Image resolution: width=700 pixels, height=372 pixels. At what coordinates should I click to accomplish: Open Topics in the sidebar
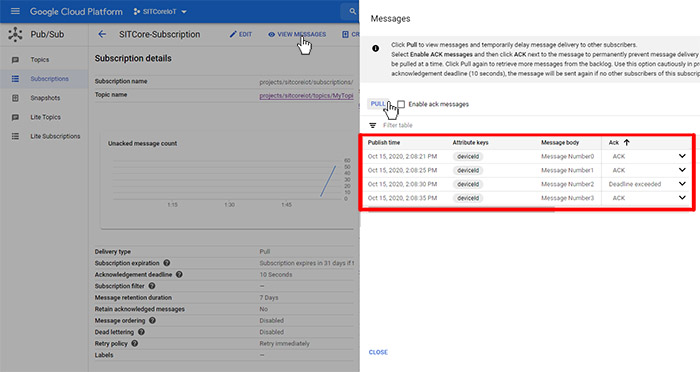point(40,59)
